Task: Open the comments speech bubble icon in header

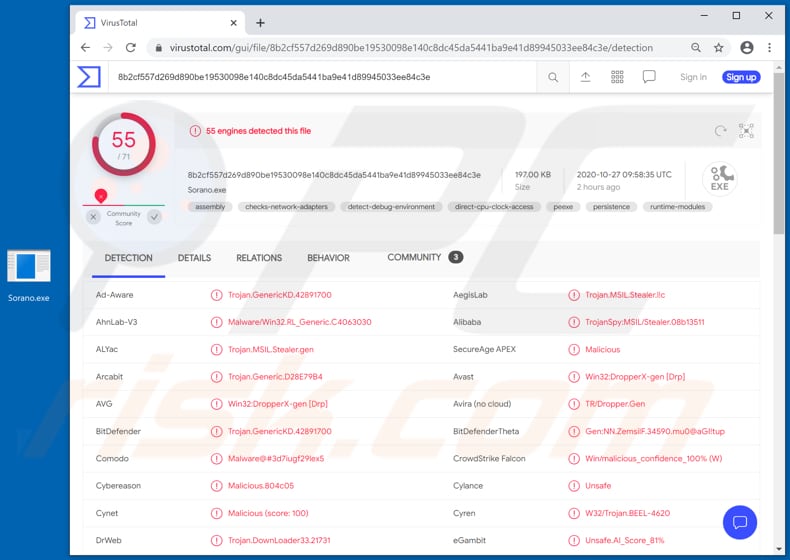Action: pos(649,77)
